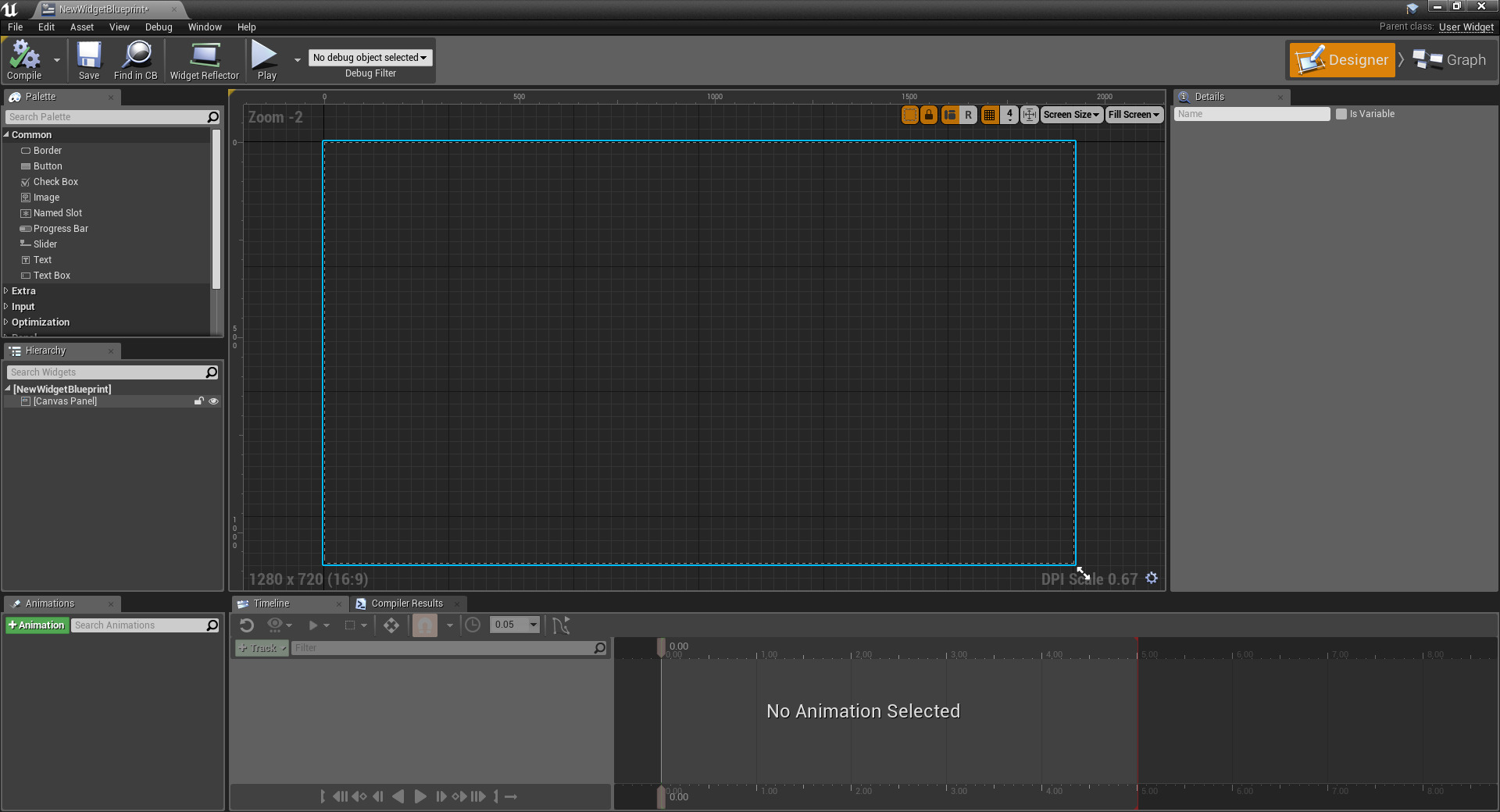This screenshot has width=1500, height=812.
Task: Add a keyframe with the diamond icon
Action: [x=391, y=625]
